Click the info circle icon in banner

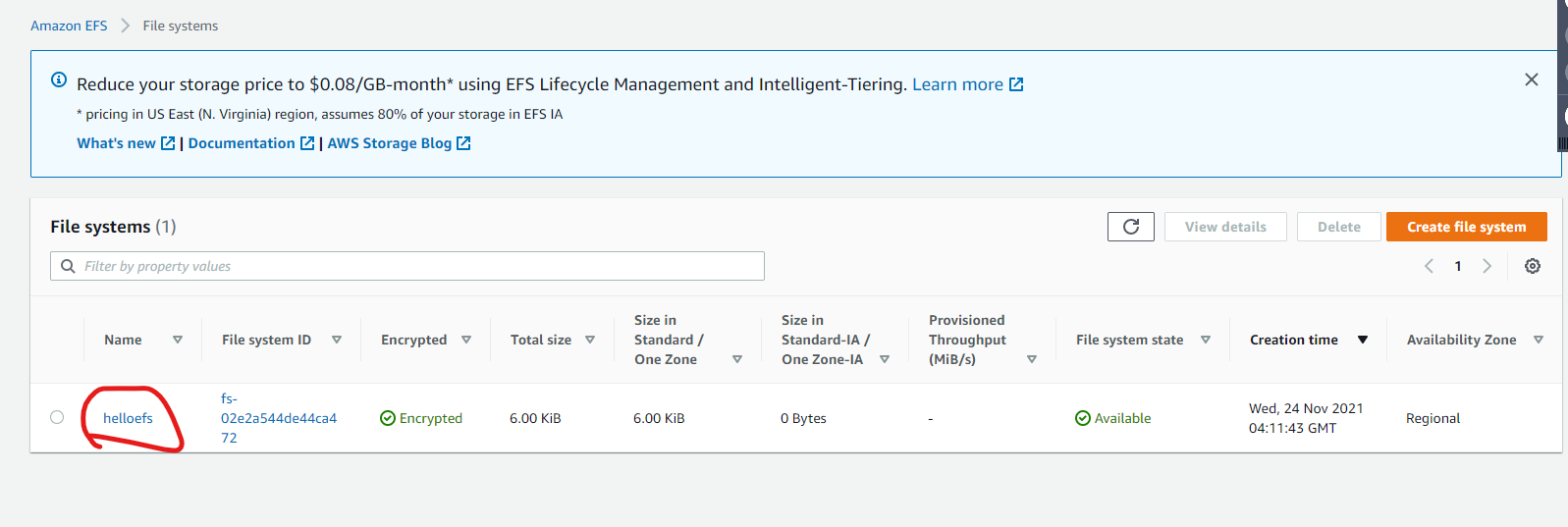(59, 79)
